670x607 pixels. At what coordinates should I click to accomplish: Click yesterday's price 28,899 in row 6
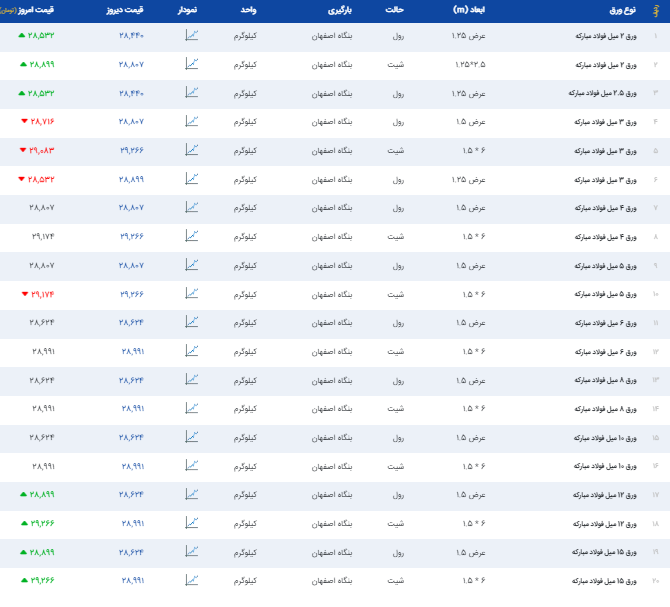click(x=132, y=180)
